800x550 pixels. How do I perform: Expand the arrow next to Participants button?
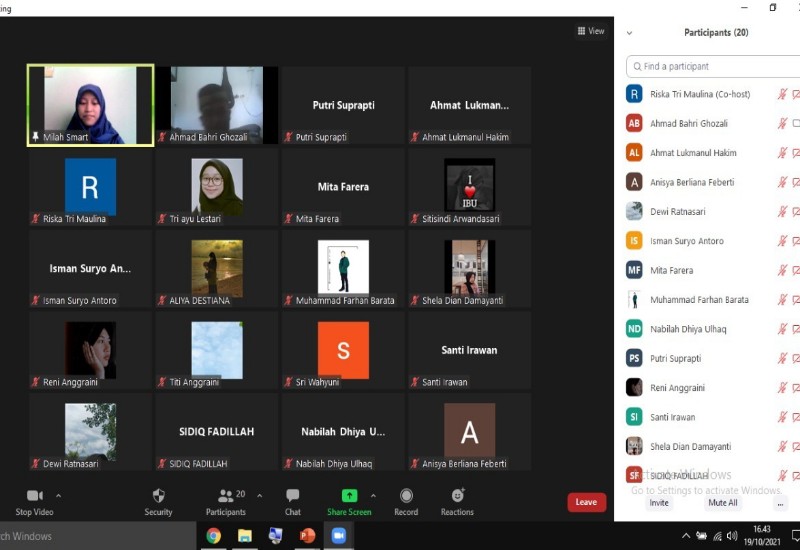260,495
